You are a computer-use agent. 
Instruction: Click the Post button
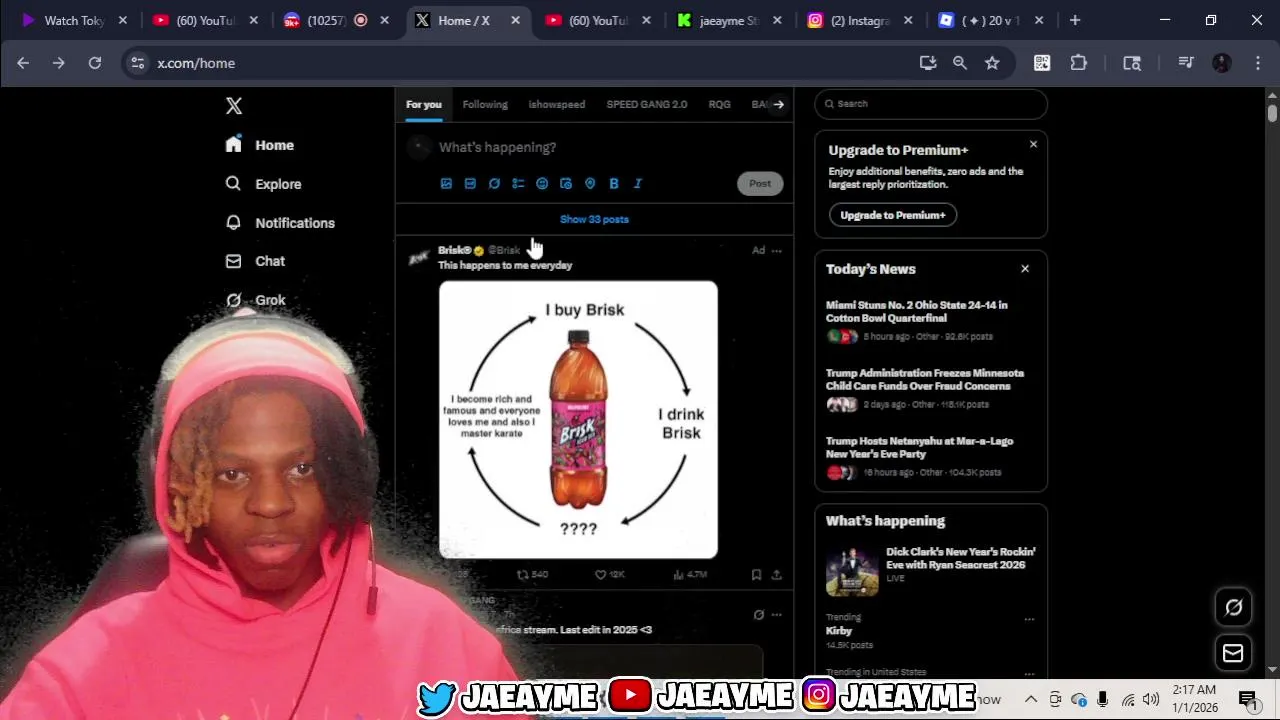coord(760,183)
